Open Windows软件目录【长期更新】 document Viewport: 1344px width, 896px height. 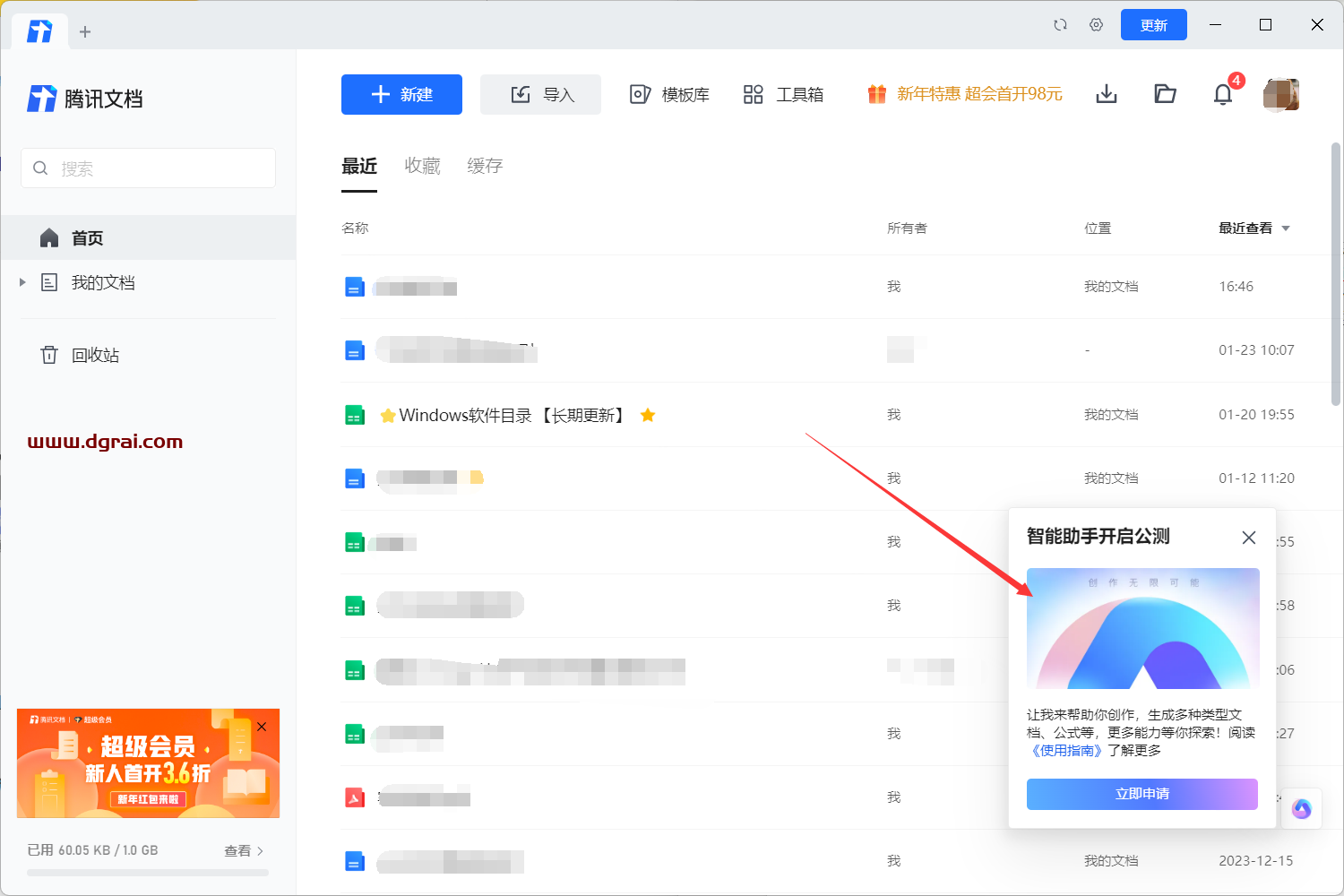pos(512,415)
